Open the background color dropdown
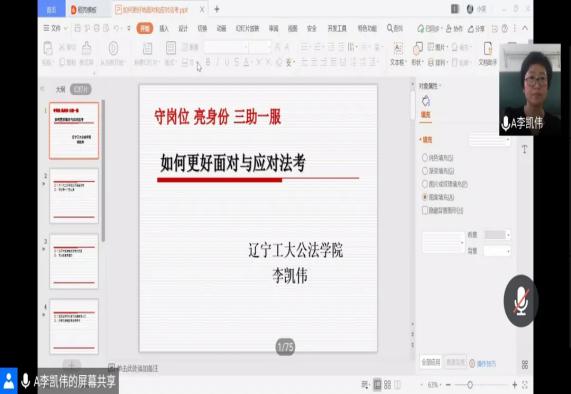Screen dimensions: 571x394 click(497, 251)
